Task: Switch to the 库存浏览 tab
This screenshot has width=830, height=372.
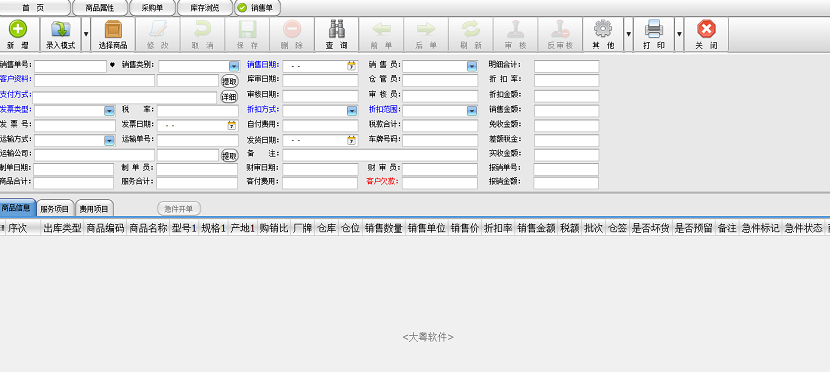Action: point(205,8)
